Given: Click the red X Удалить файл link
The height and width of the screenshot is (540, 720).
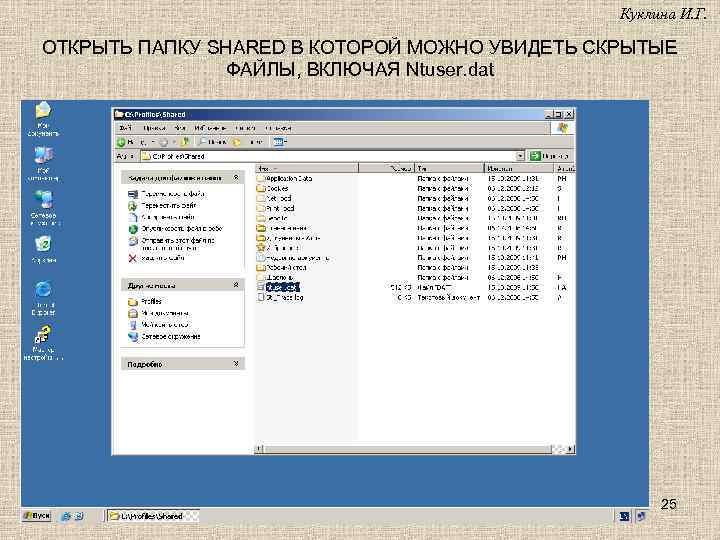Looking at the screenshot, I should point(156,259).
